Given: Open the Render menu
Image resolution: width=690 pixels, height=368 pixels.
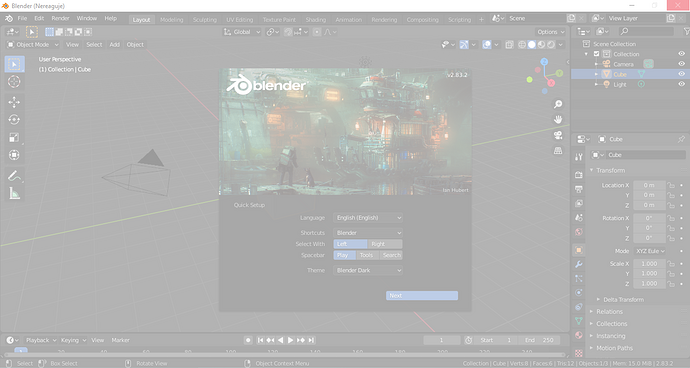Looking at the screenshot, I should coord(60,18).
